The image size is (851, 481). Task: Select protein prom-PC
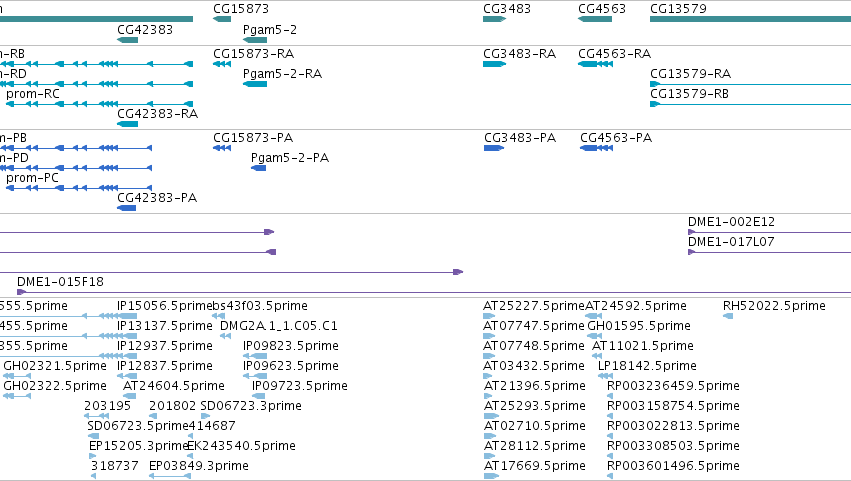click(79, 188)
